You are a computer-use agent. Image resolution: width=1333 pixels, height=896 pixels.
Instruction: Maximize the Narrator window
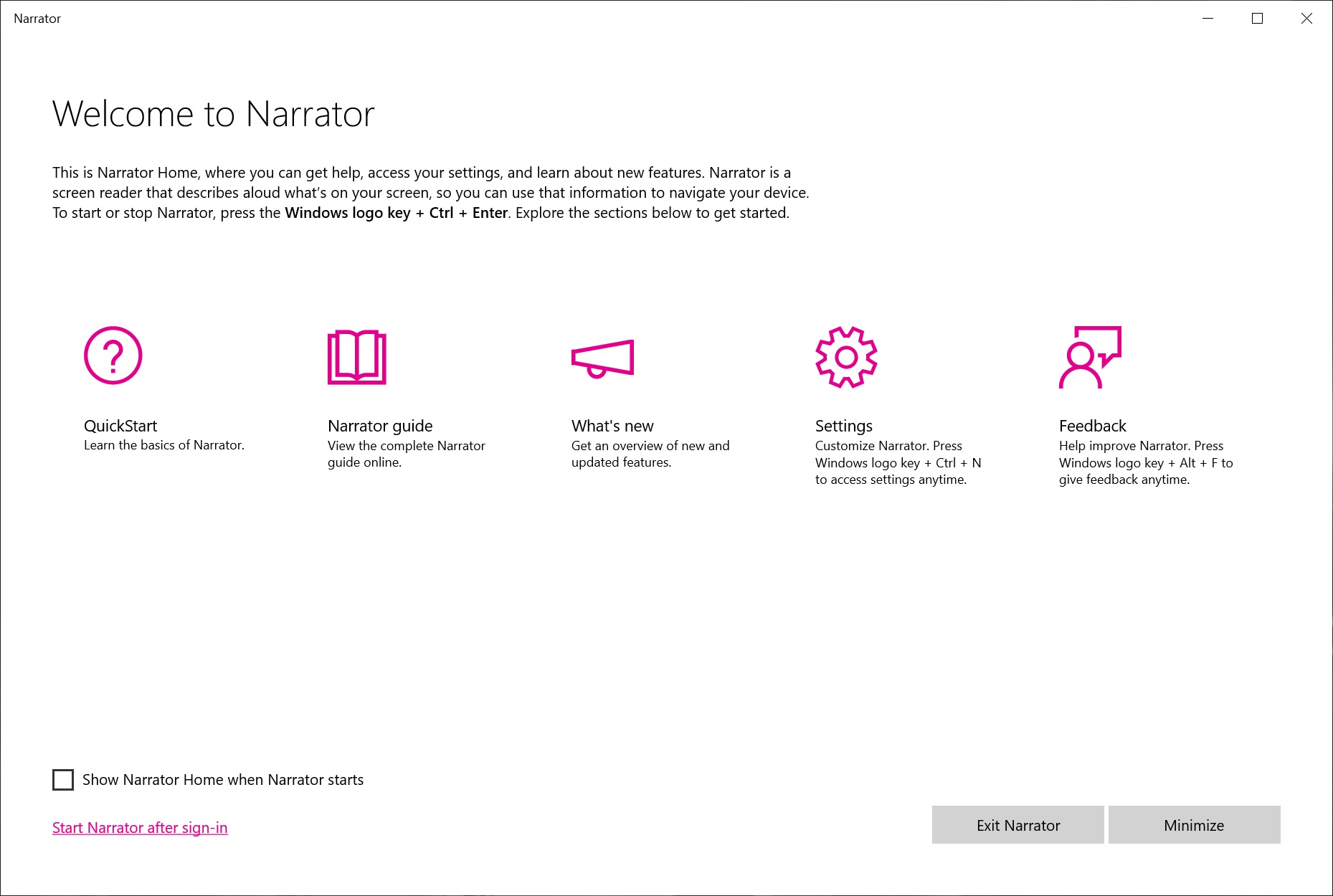click(x=1257, y=19)
